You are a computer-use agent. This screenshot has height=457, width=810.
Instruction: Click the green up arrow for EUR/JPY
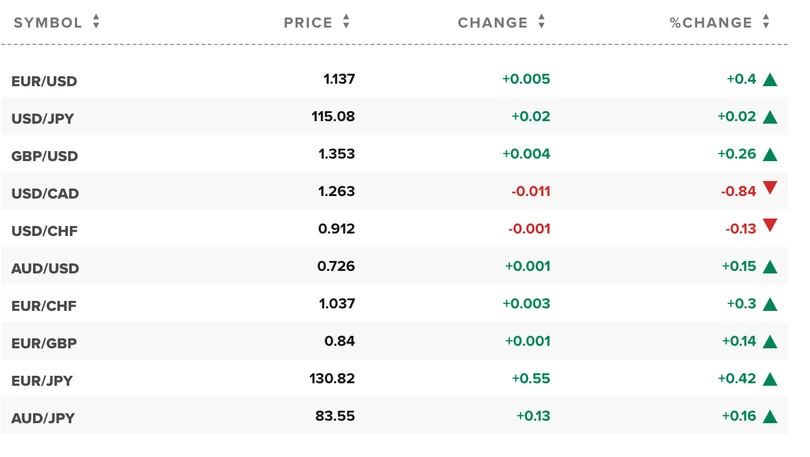(x=770, y=380)
